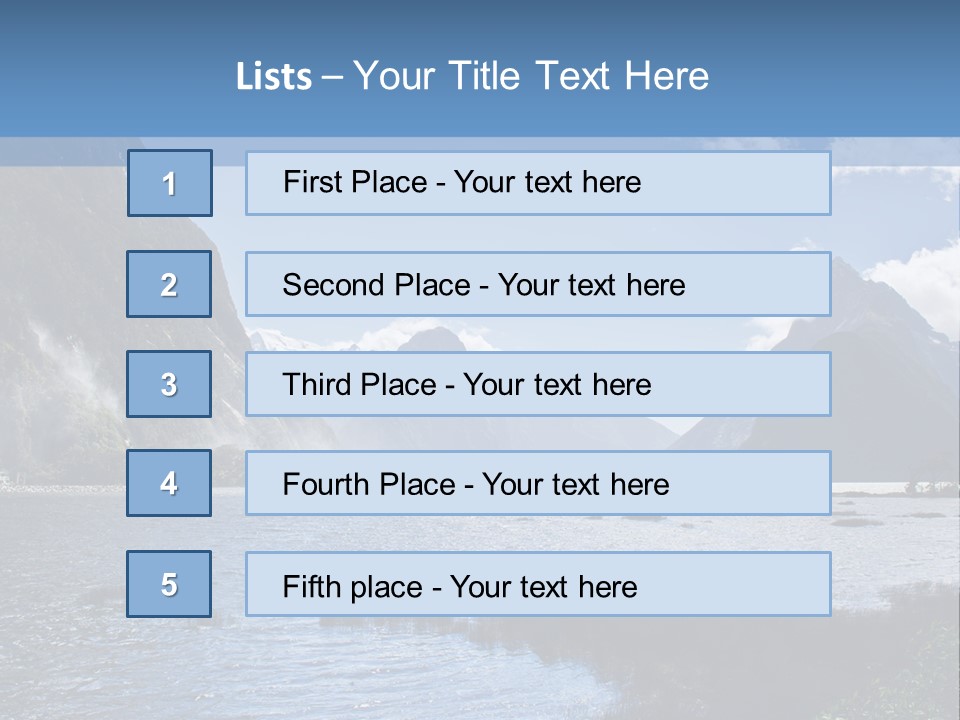Select the Fourth Place text bar
The image size is (960, 720).
[538, 483]
